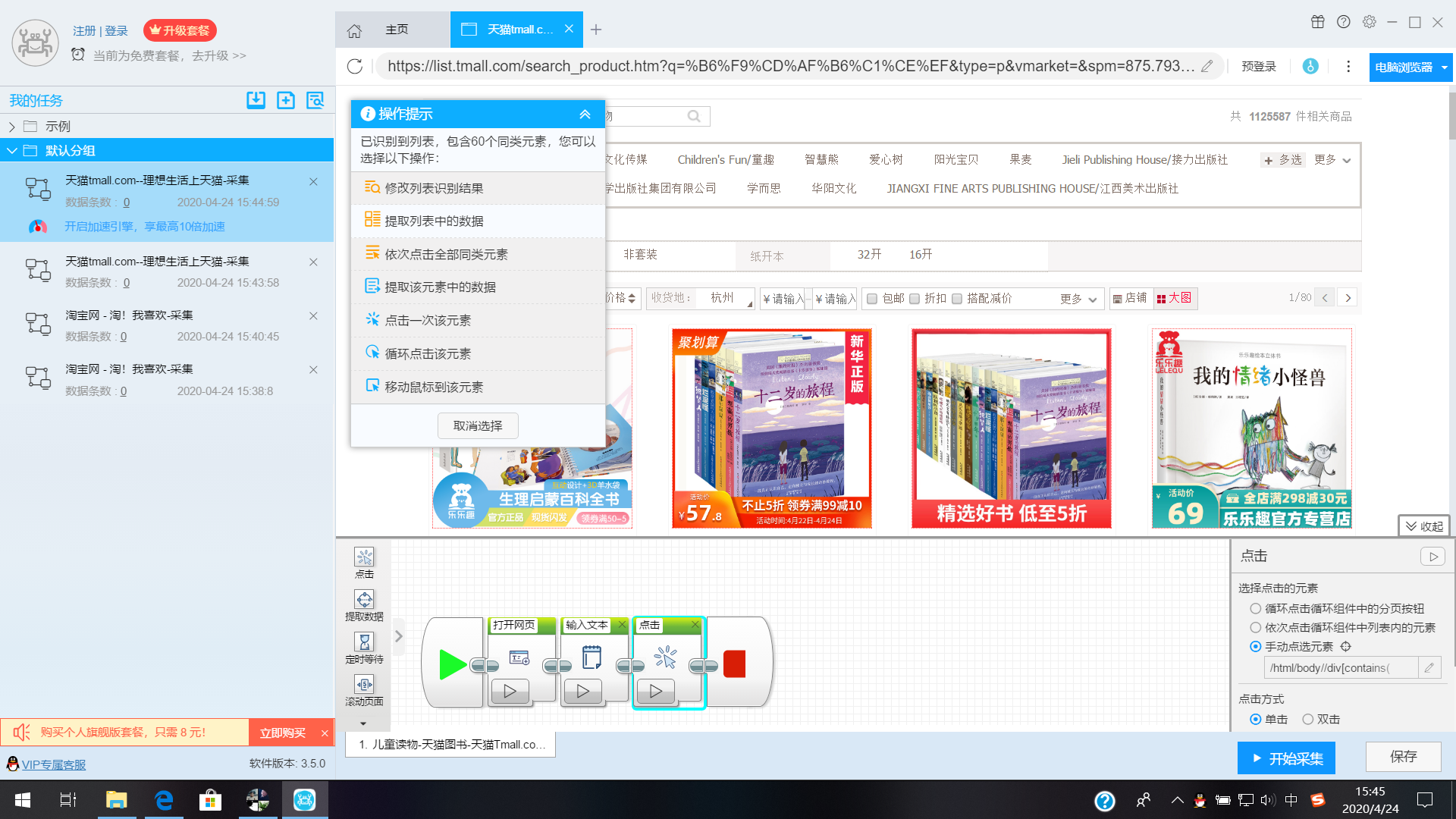The image size is (1456, 819).
Task: Select 循环点击循环组件中的分页按钮 radio option
Action: point(1256,609)
